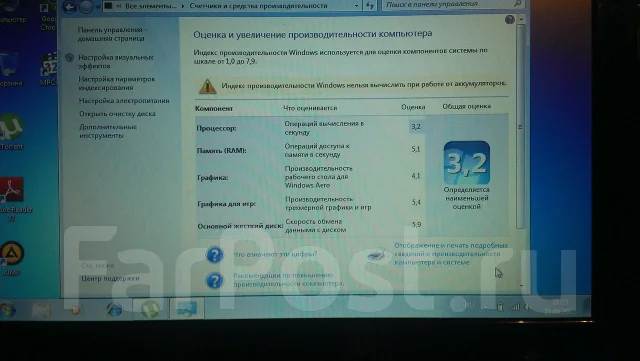Open 'Настройка визуальных эффектов'
640x361 pixels.
point(116,62)
